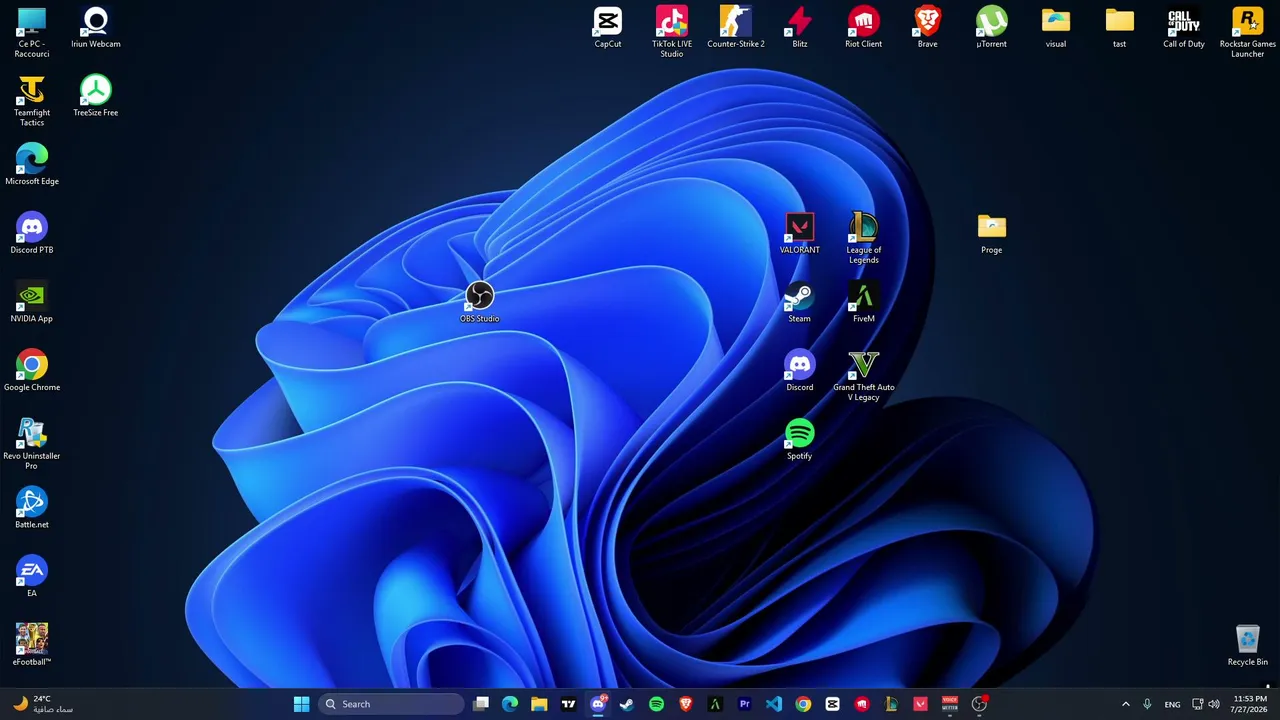Select the Proge folder on desktop
This screenshot has width=1280, height=720.
click(x=992, y=233)
